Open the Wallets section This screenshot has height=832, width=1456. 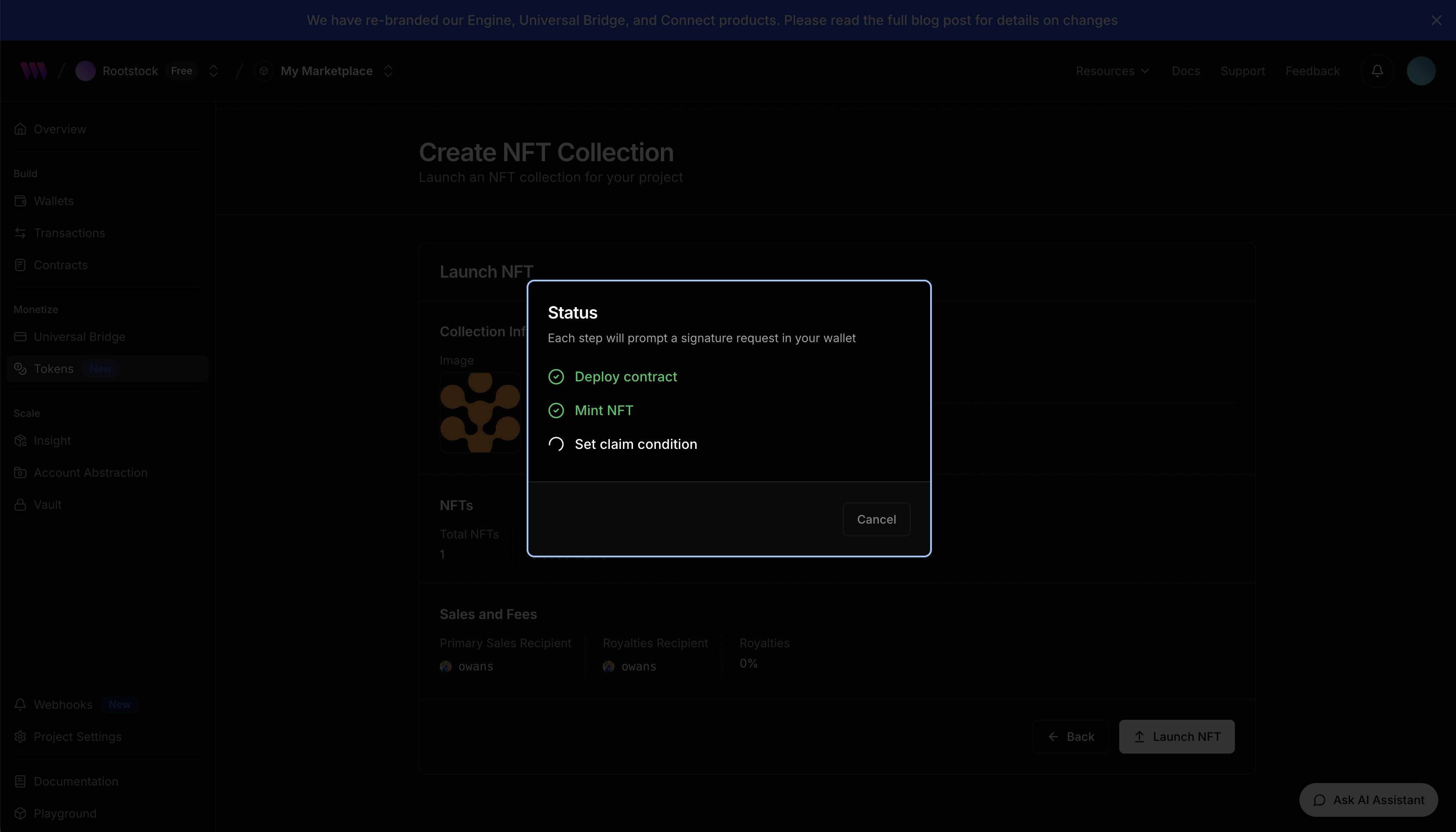click(x=53, y=200)
